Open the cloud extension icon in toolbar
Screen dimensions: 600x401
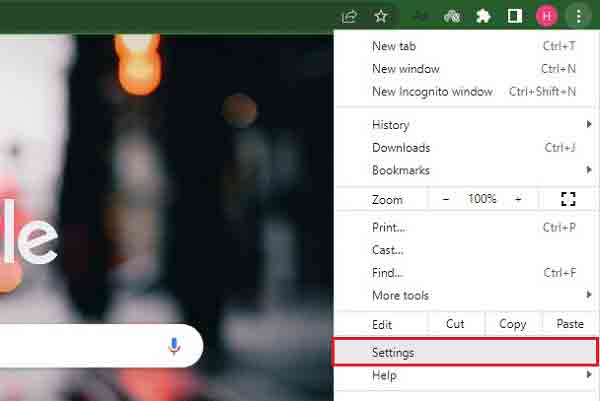[x=452, y=16]
